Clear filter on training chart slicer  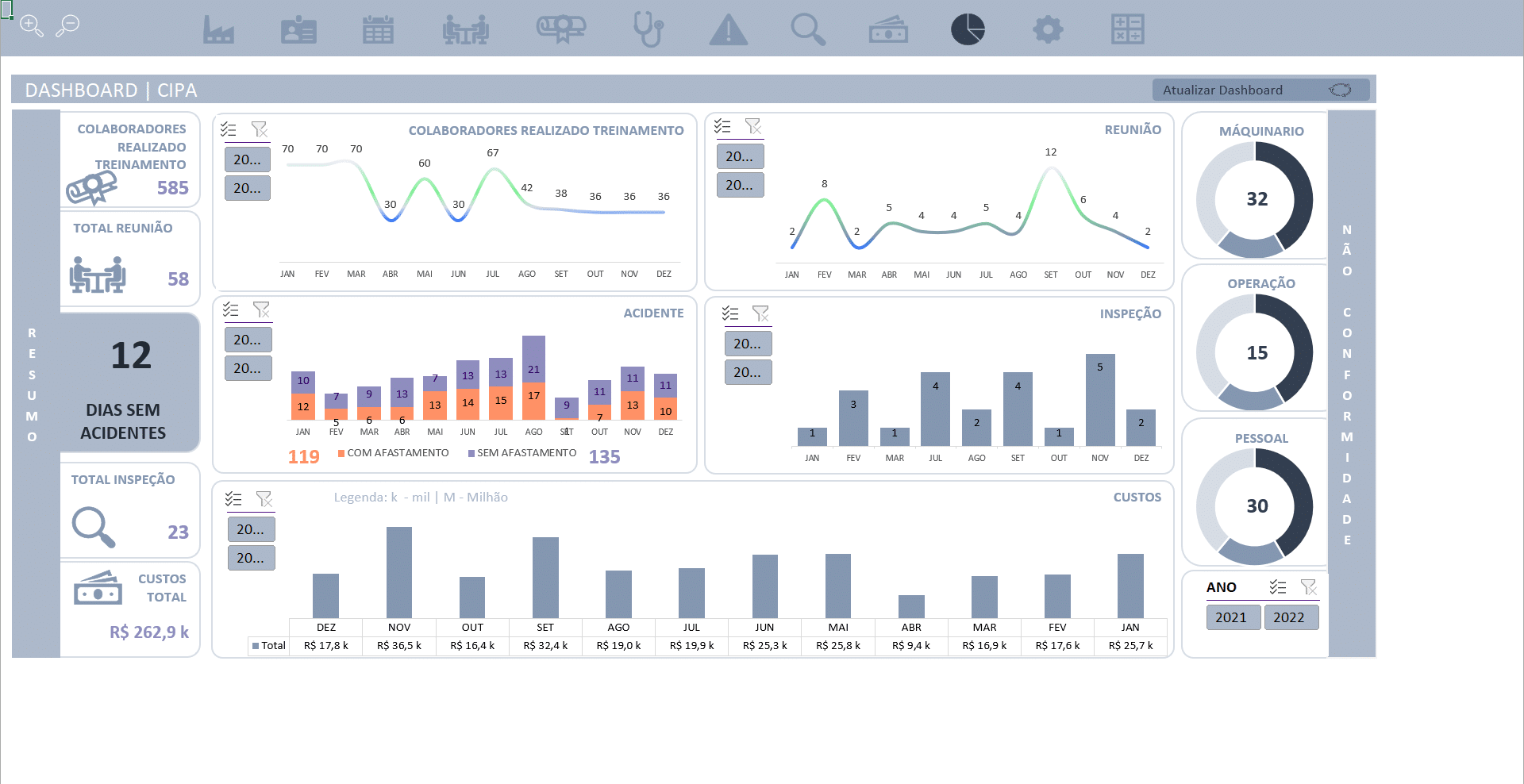260,129
